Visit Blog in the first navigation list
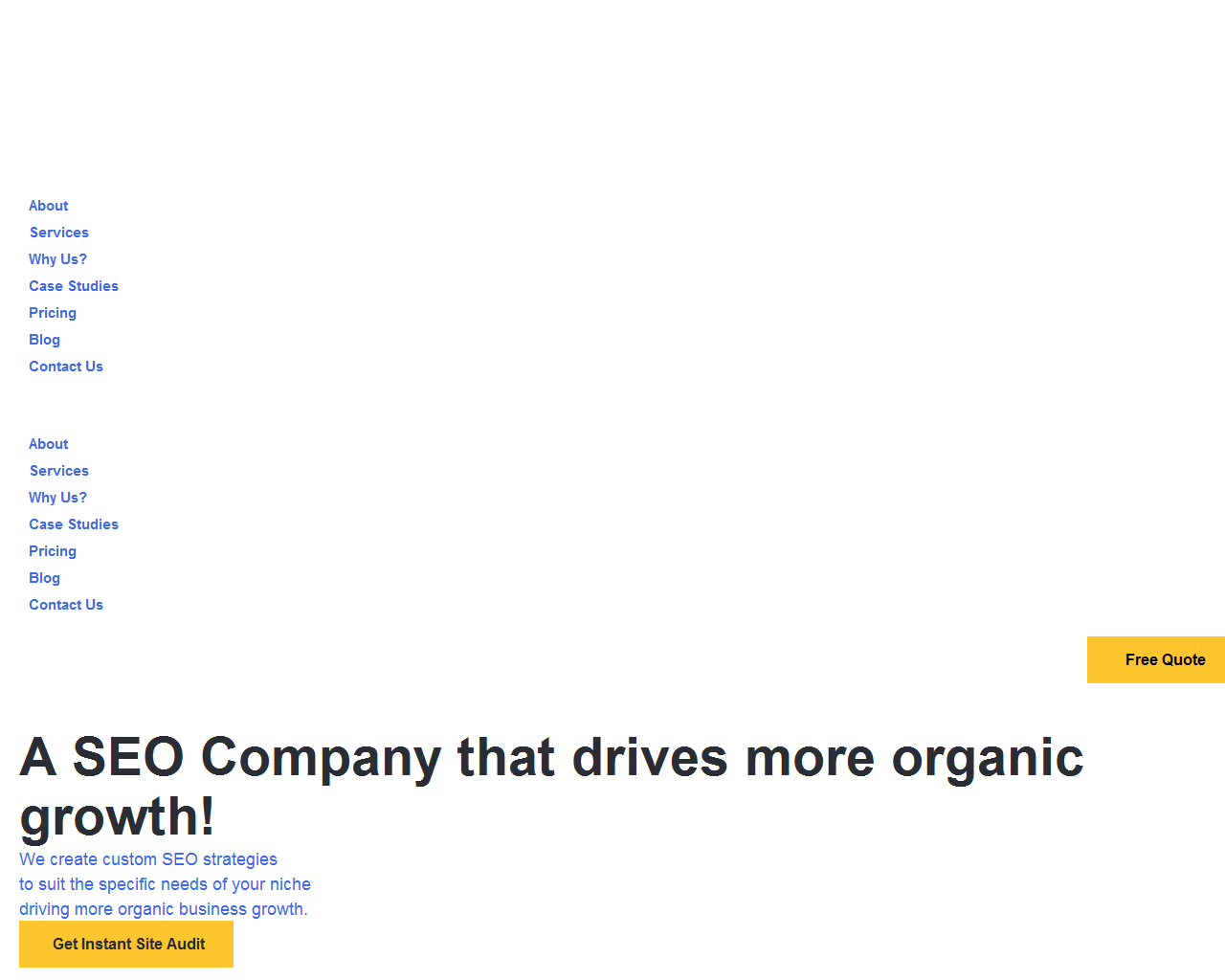The width and height of the screenshot is (1225, 980). pos(44,340)
